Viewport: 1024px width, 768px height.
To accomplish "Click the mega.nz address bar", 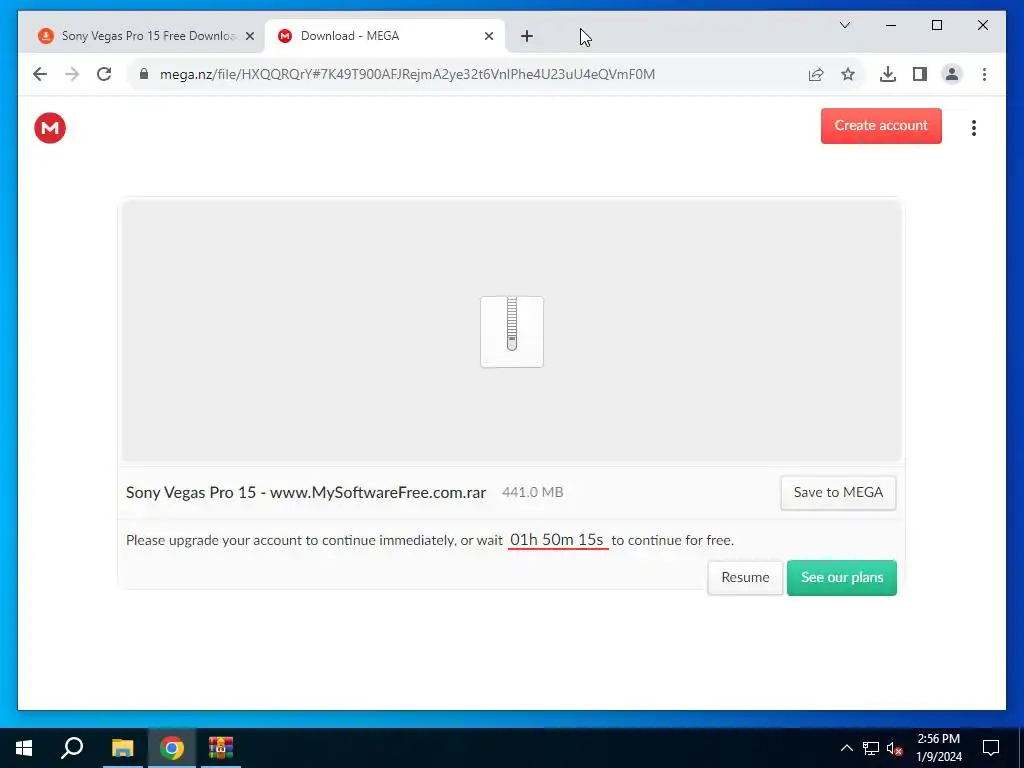I will click(x=407, y=74).
